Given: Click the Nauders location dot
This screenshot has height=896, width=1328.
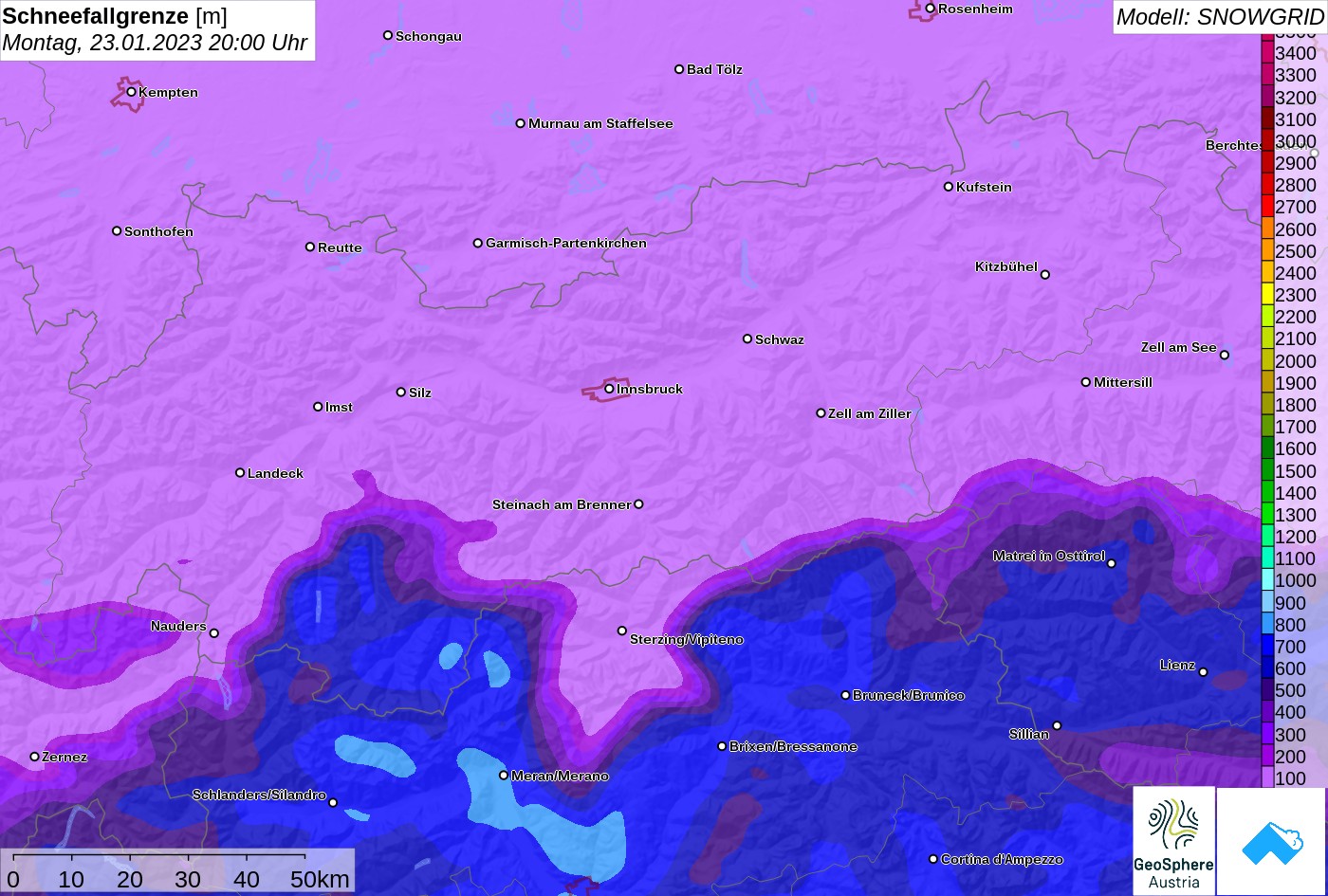Looking at the screenshot, I should coord(213,633).
